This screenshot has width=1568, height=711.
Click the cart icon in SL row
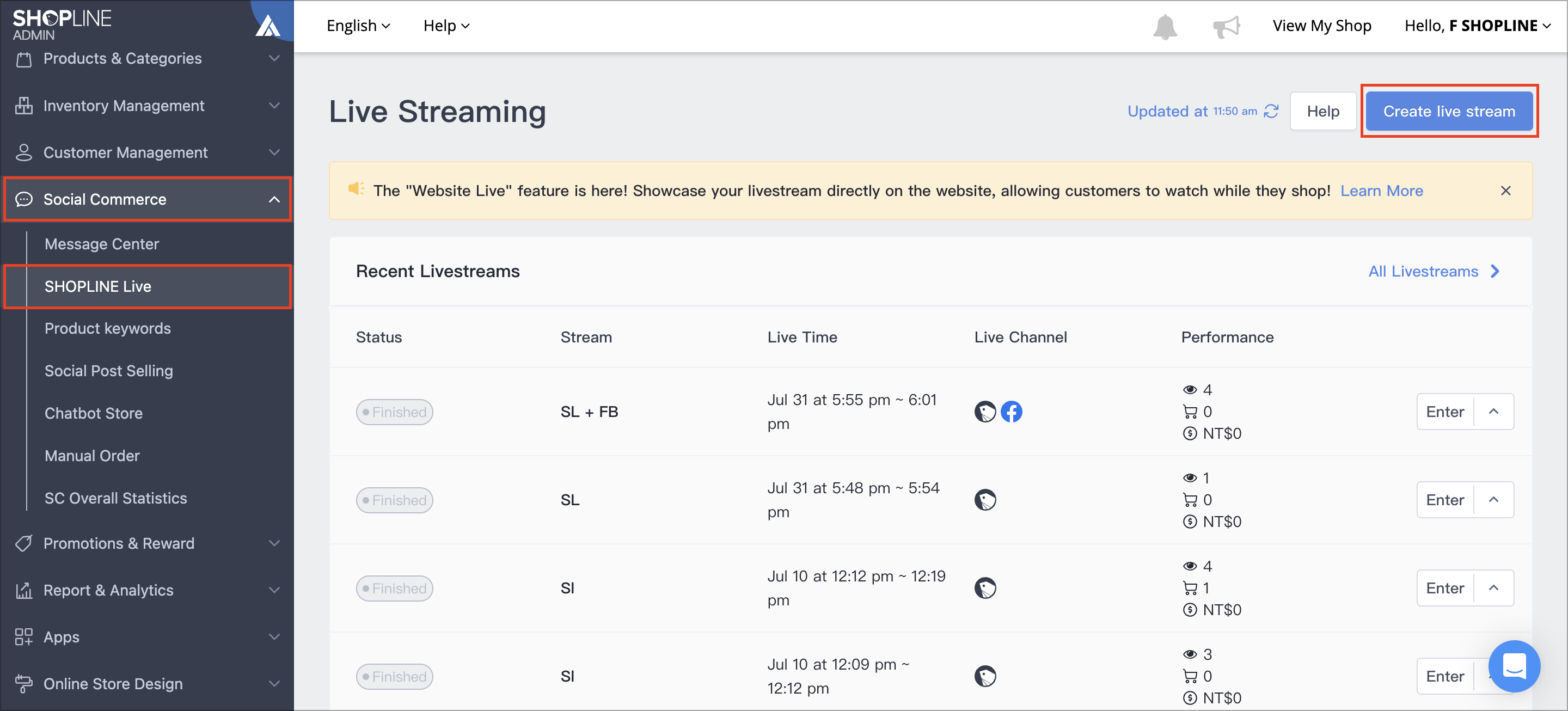(1190, 500)
